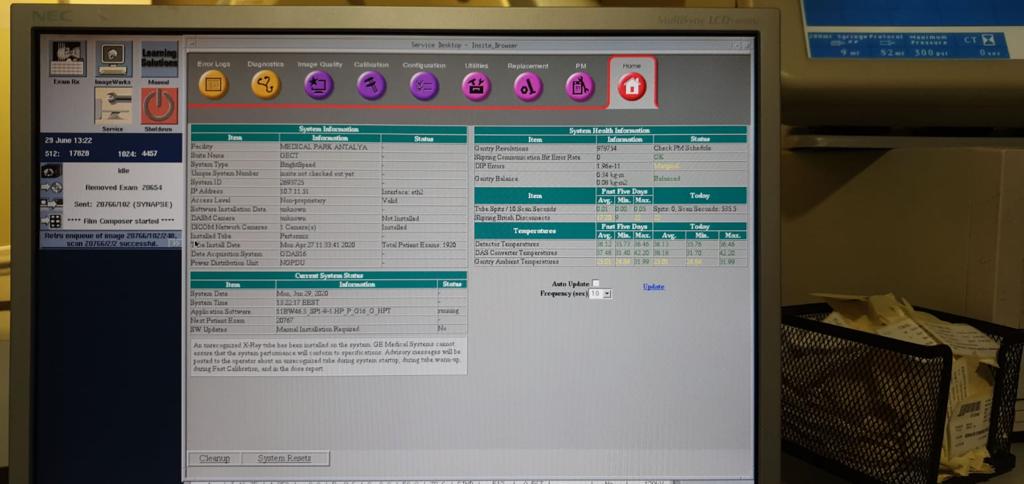1024x484 pixels.
Task: Click the Gantry Balance row label
Action: coord(496,178)
